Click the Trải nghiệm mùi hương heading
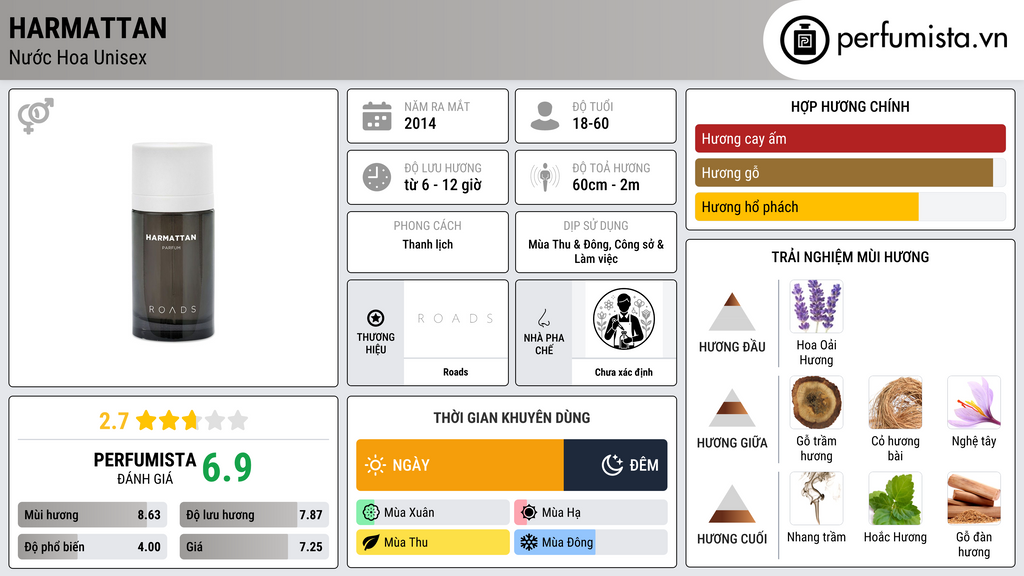The width and height of the screenshot is (1024, 576). pyautogui.click(x=850, y=257)
